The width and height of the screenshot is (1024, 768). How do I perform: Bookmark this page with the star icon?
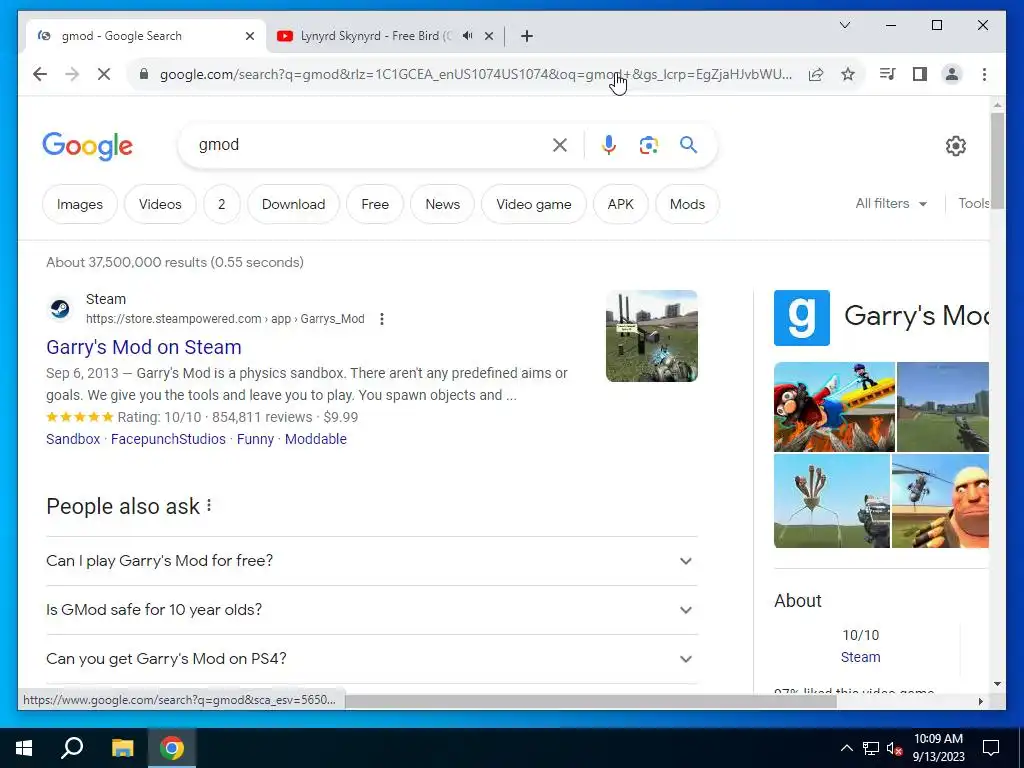pyautogui.click(x=848, y=74)
